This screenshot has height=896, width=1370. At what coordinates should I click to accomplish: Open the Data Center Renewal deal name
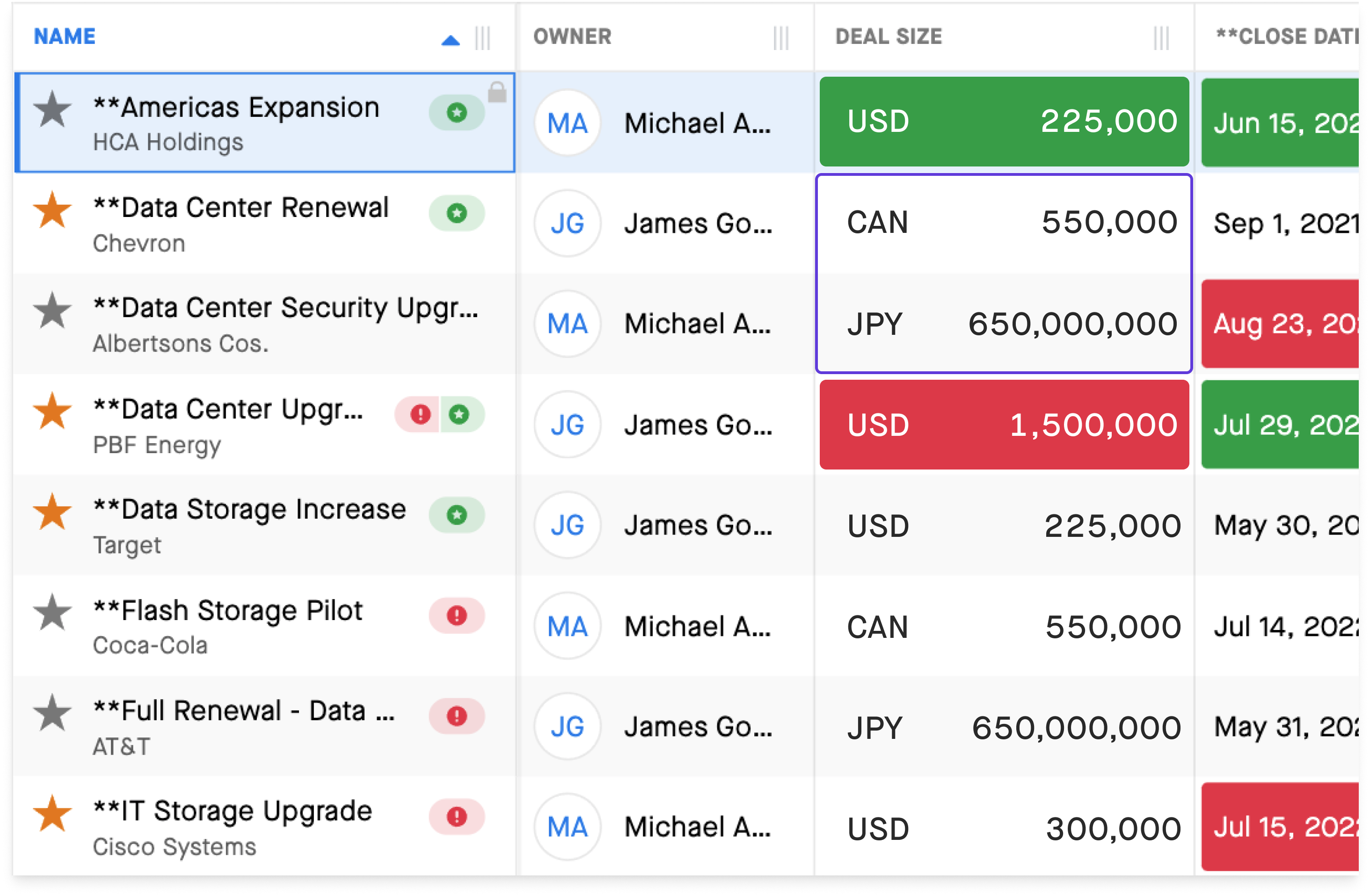pos(241,208)
